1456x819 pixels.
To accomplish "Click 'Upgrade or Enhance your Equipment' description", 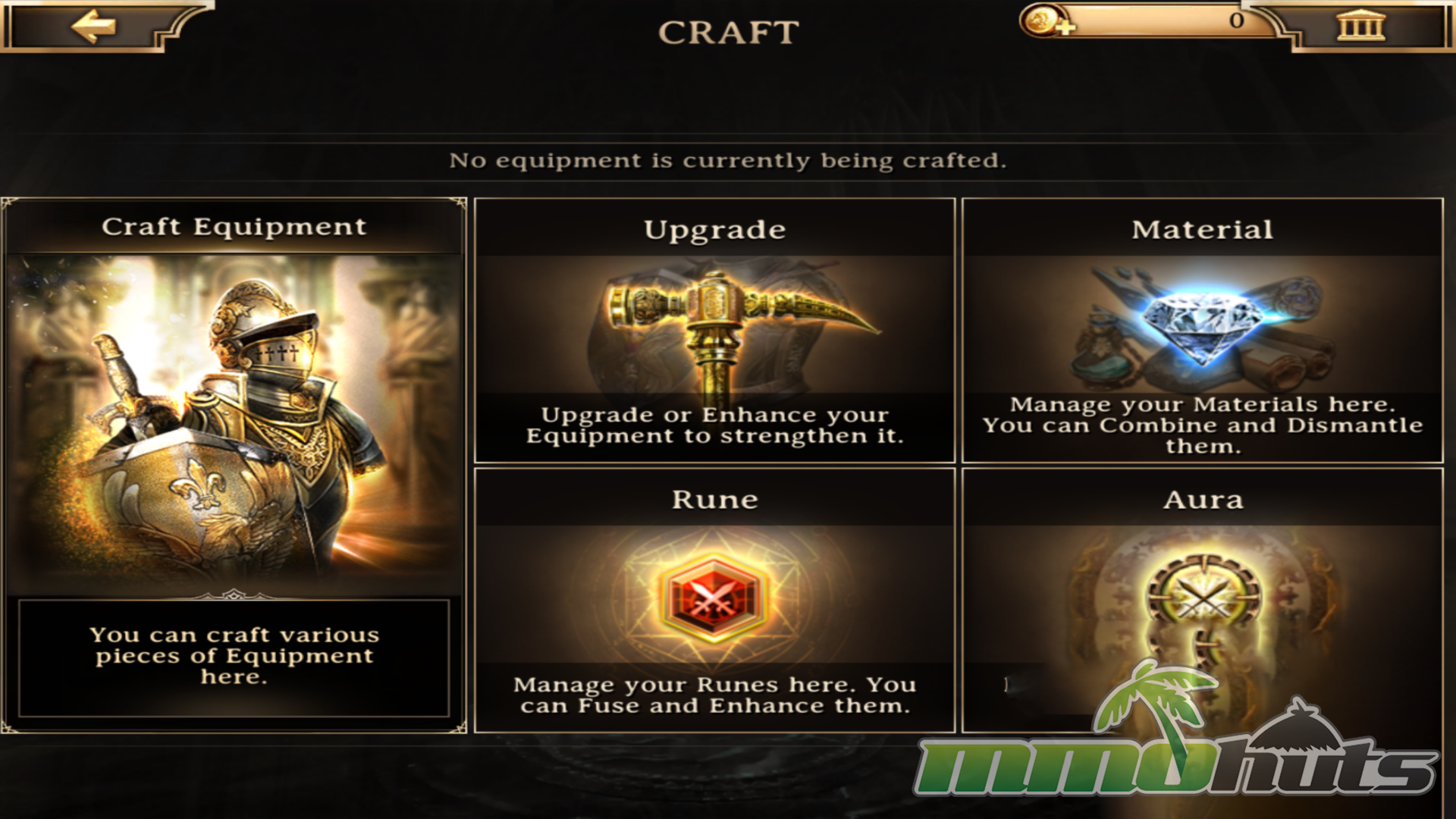I will [x=714, y=425].
